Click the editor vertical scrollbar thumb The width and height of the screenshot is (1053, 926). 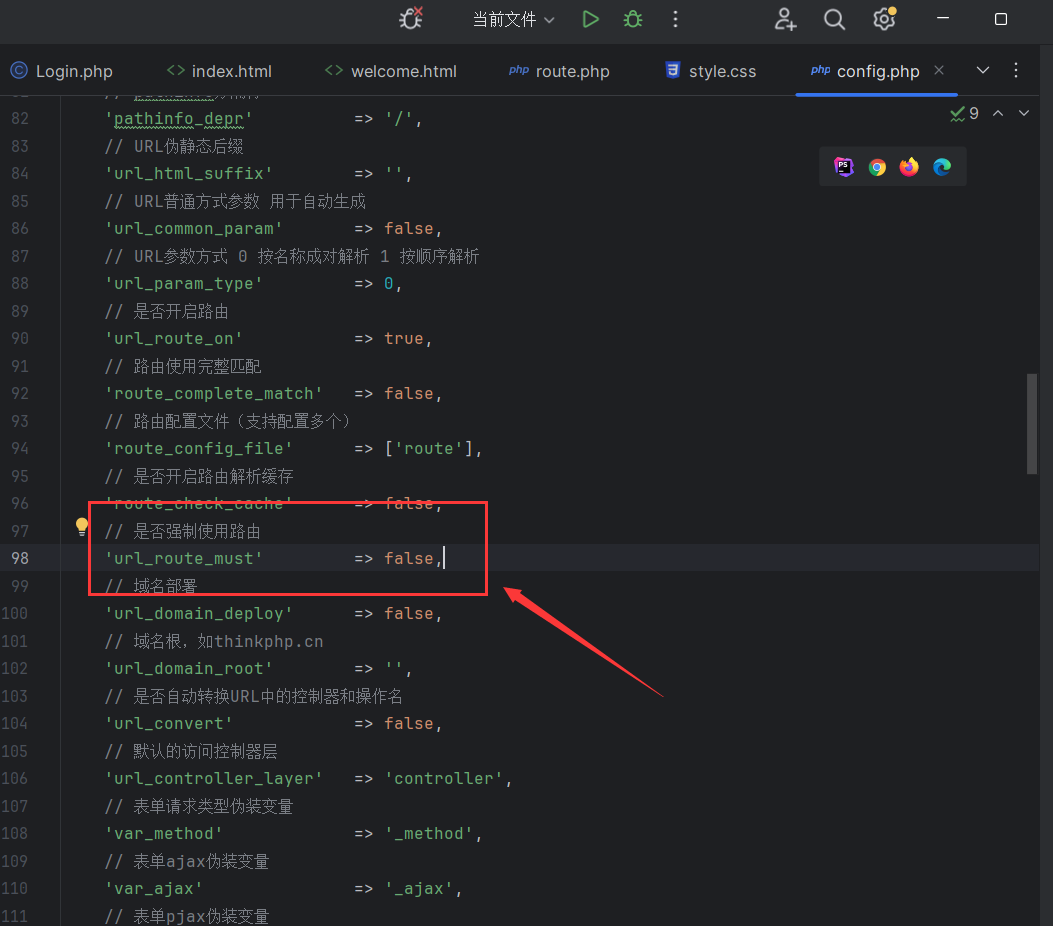tap(1032, 423)
